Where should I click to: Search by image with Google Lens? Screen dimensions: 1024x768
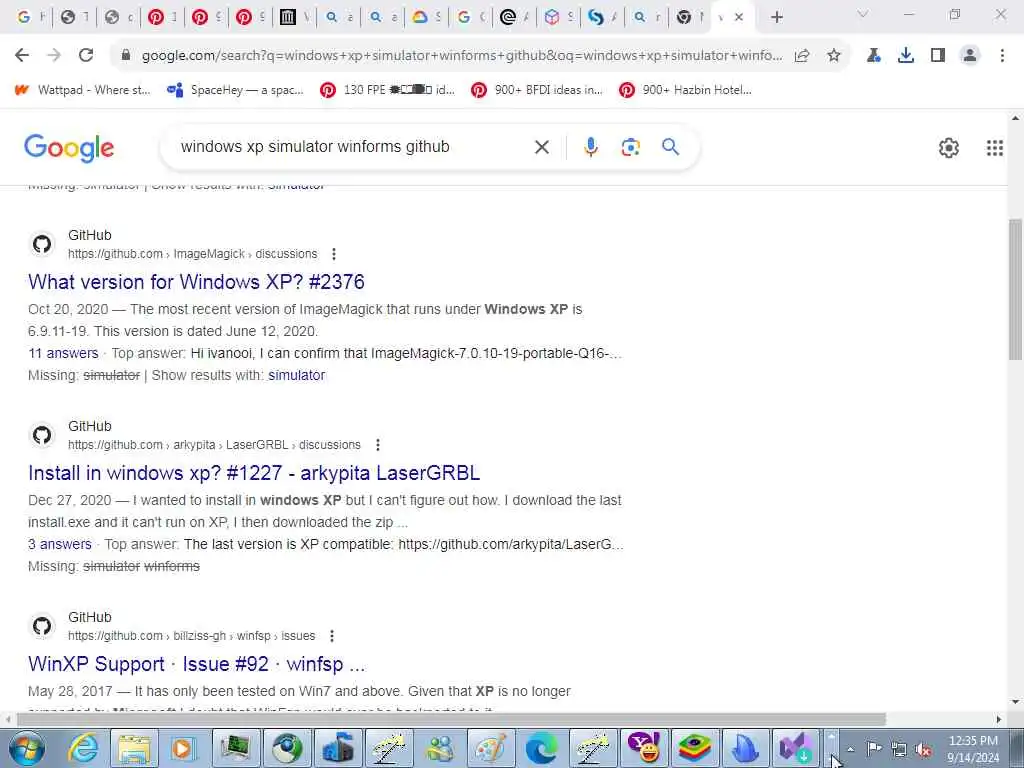[631, 148]
